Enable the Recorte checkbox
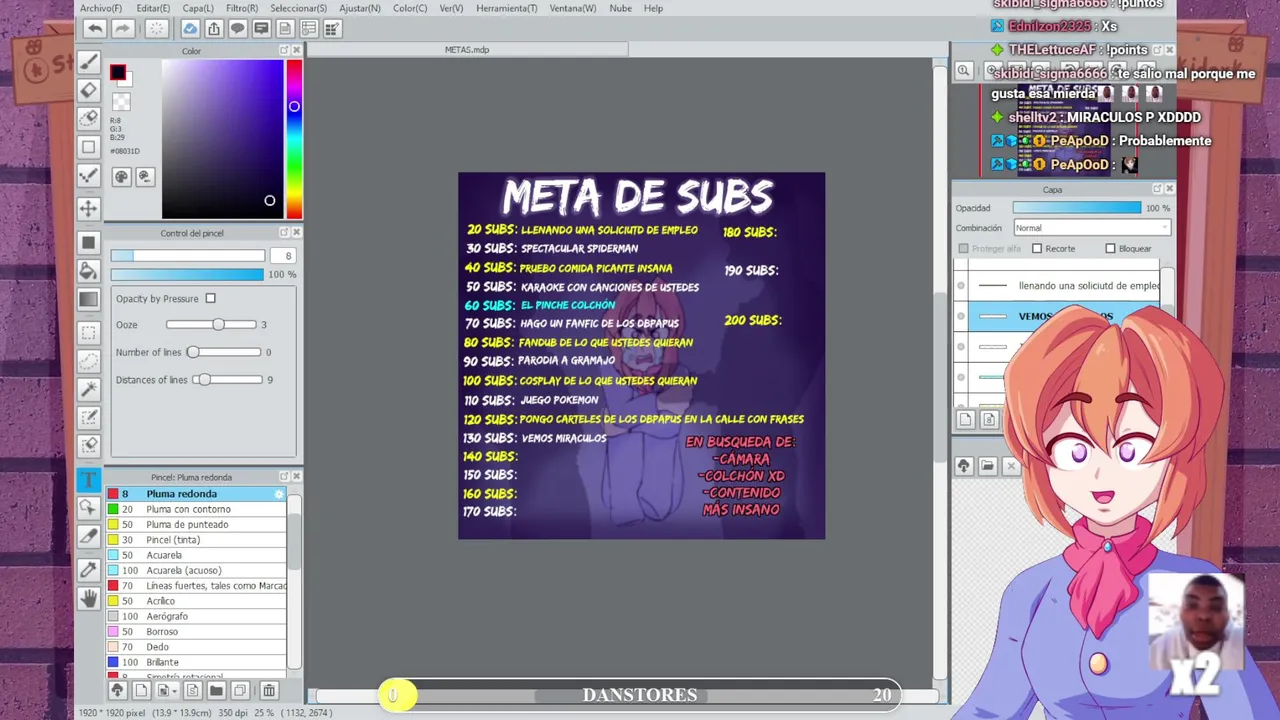 click(1037, 248)
